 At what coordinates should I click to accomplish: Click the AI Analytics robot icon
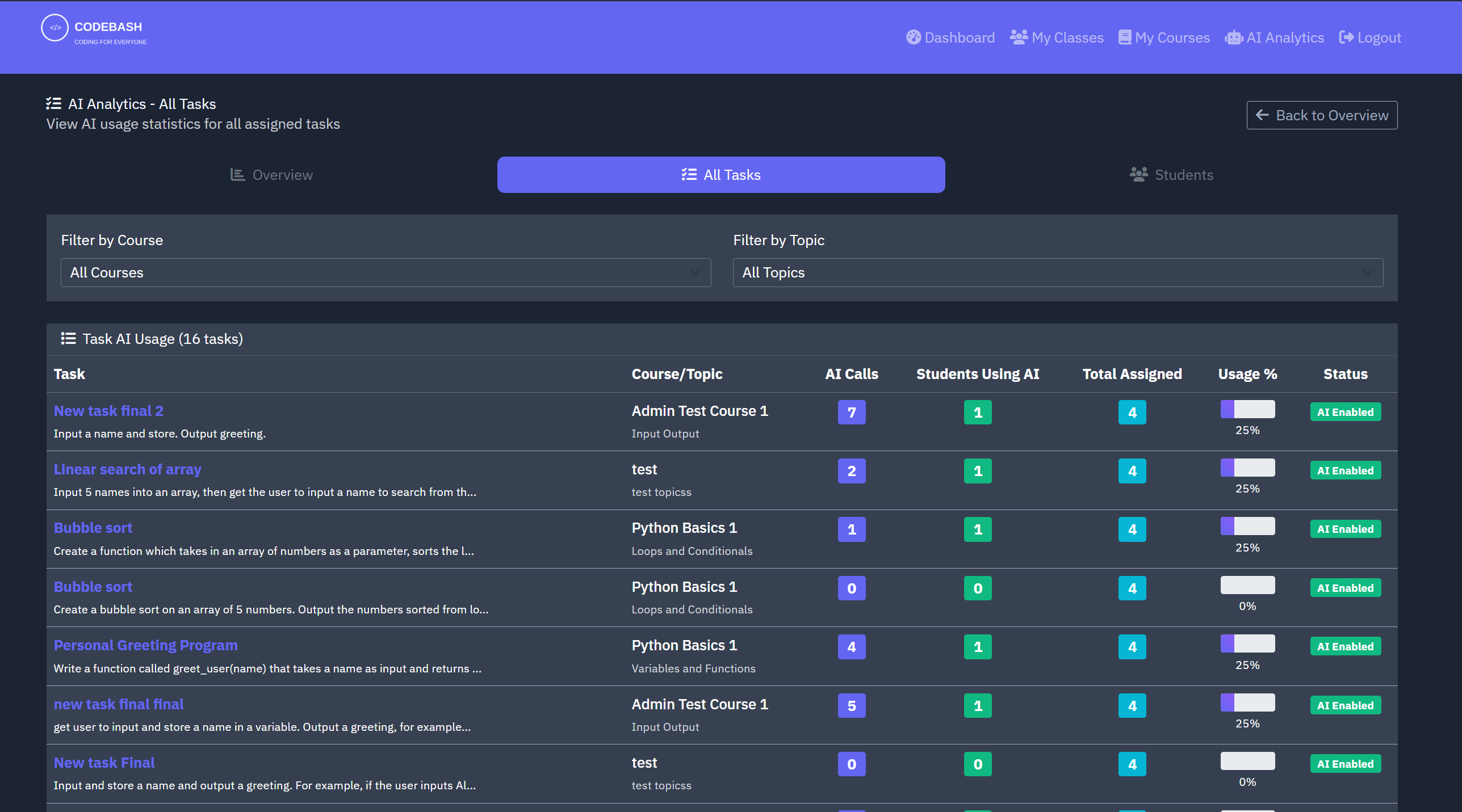click(x=1233, y=37)
